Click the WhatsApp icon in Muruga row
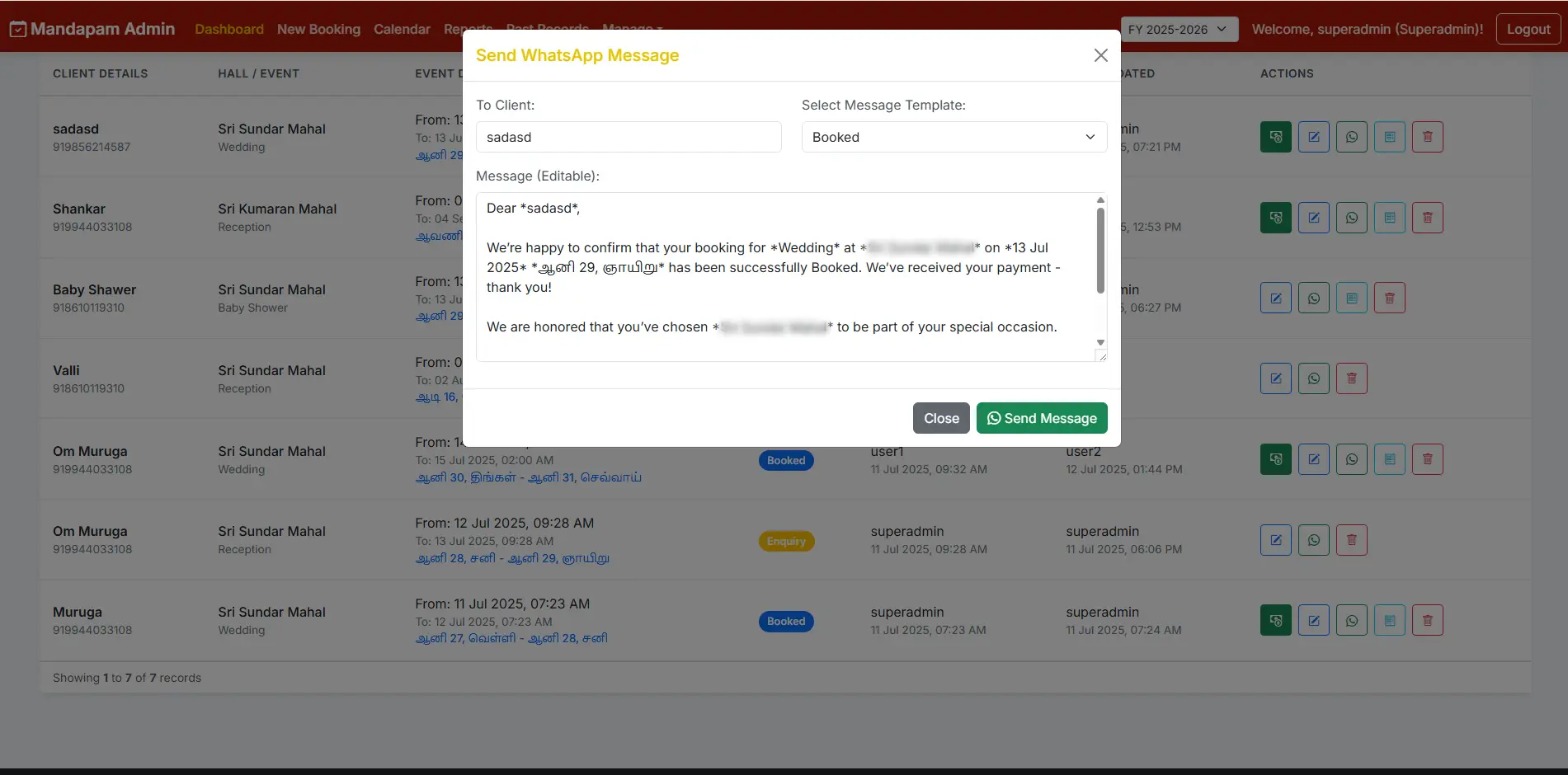This screenshot has width=1568, height=775. (1351, 620)
